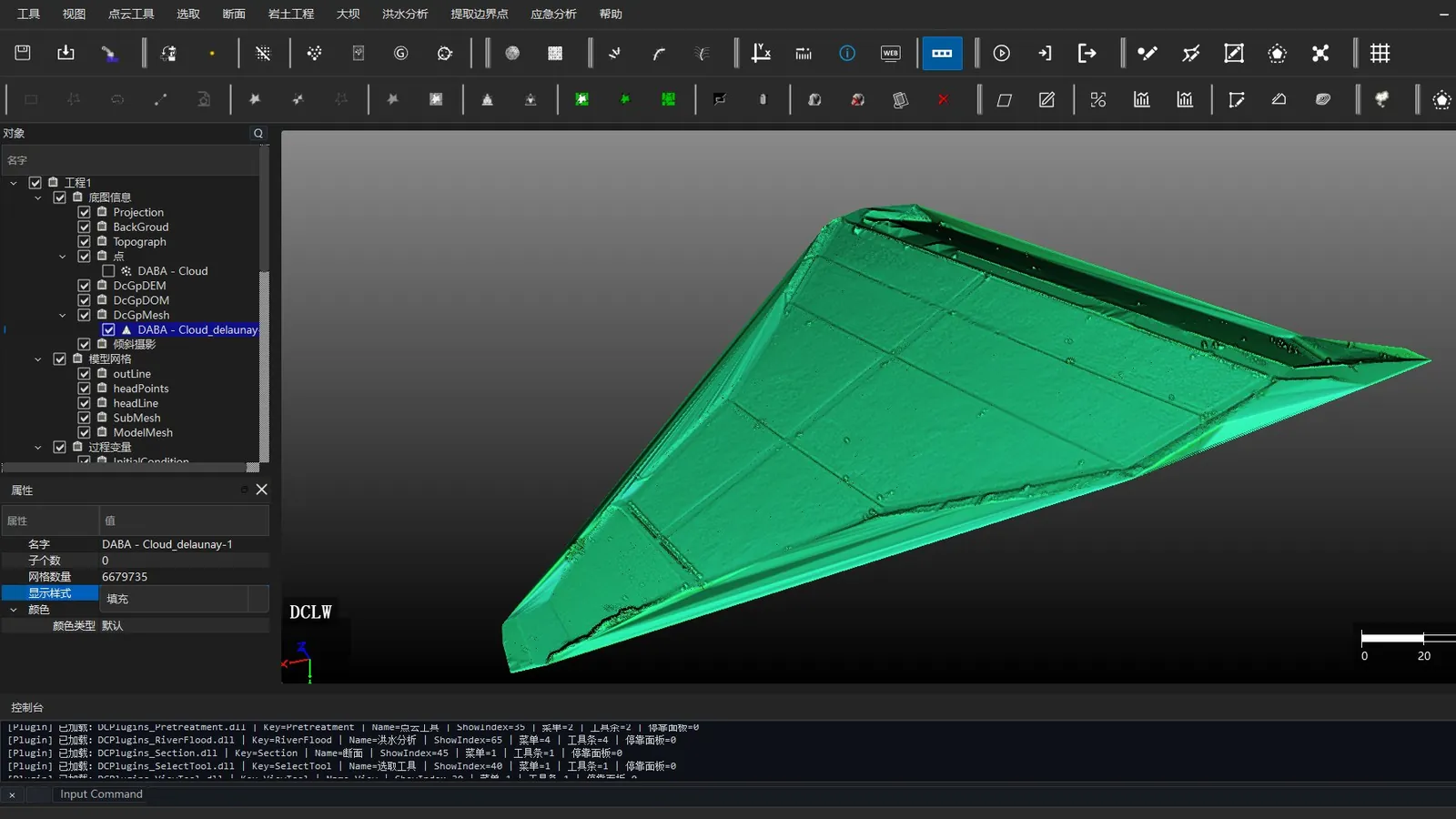Collapse the 颜色 property group arrow

14,610
